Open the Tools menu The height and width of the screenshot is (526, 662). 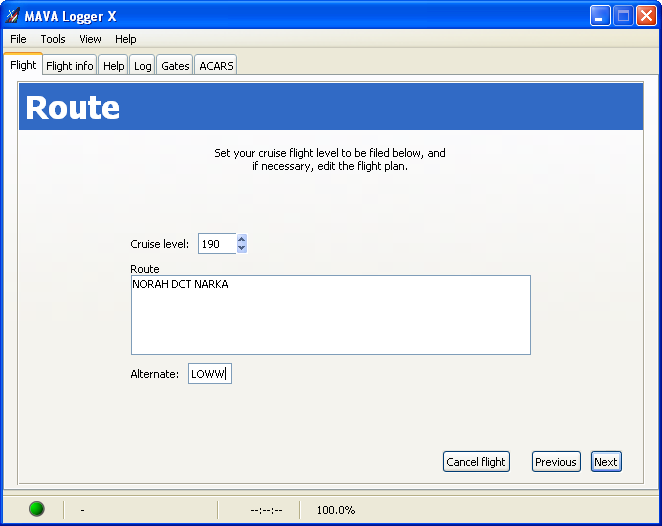[x=53, y=39]
